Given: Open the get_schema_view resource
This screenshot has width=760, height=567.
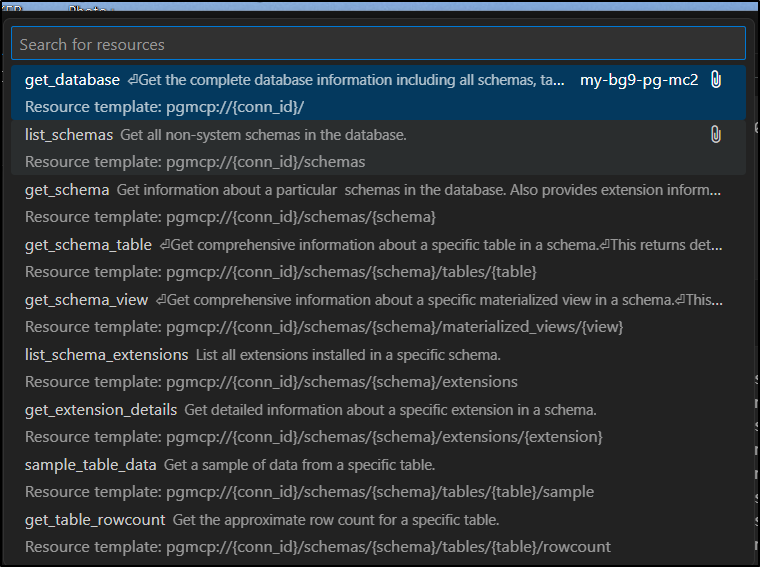Looking at the screenshot, I should tap(86, 300).
